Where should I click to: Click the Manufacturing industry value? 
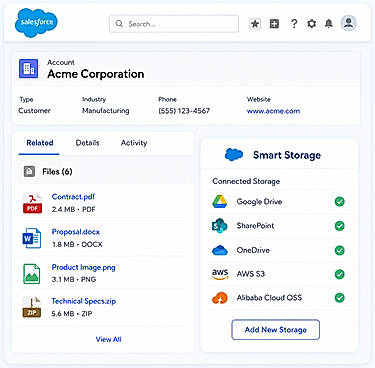coord(106,111)
